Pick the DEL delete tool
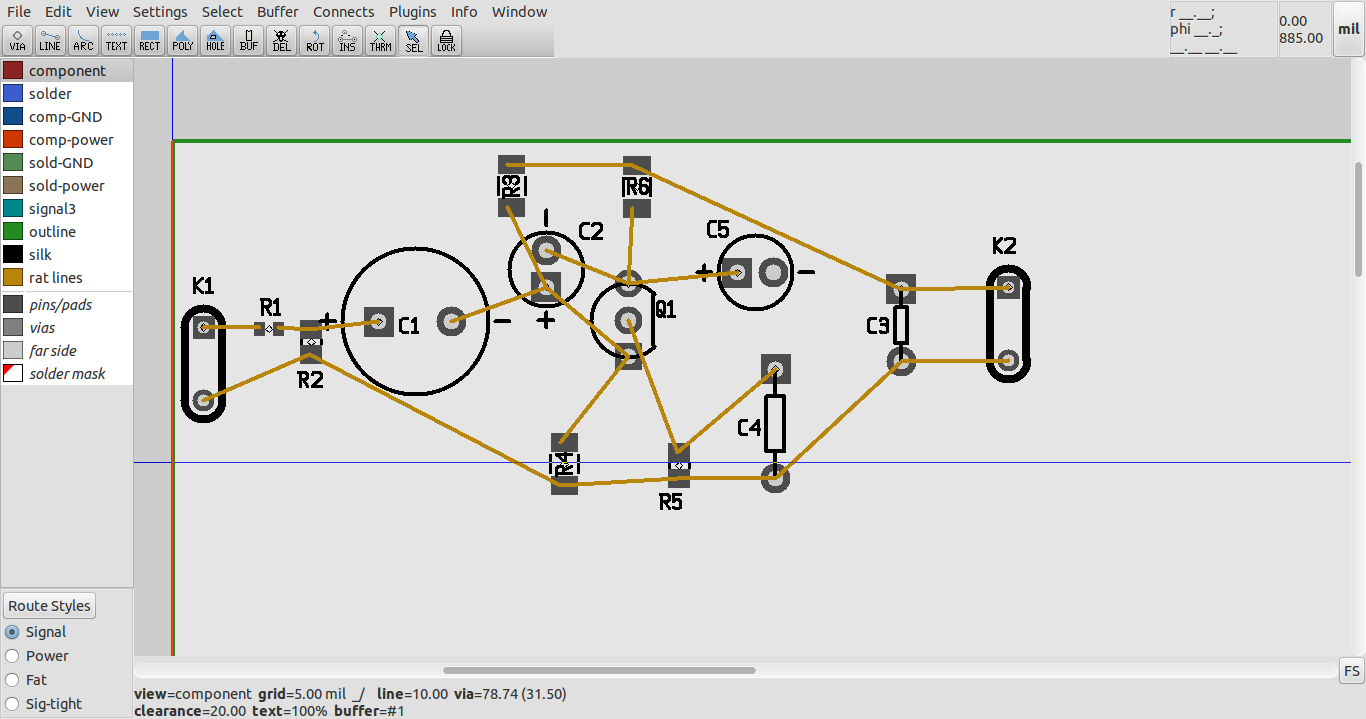The width and height of the screenshot is (1366, 719). 281,40
